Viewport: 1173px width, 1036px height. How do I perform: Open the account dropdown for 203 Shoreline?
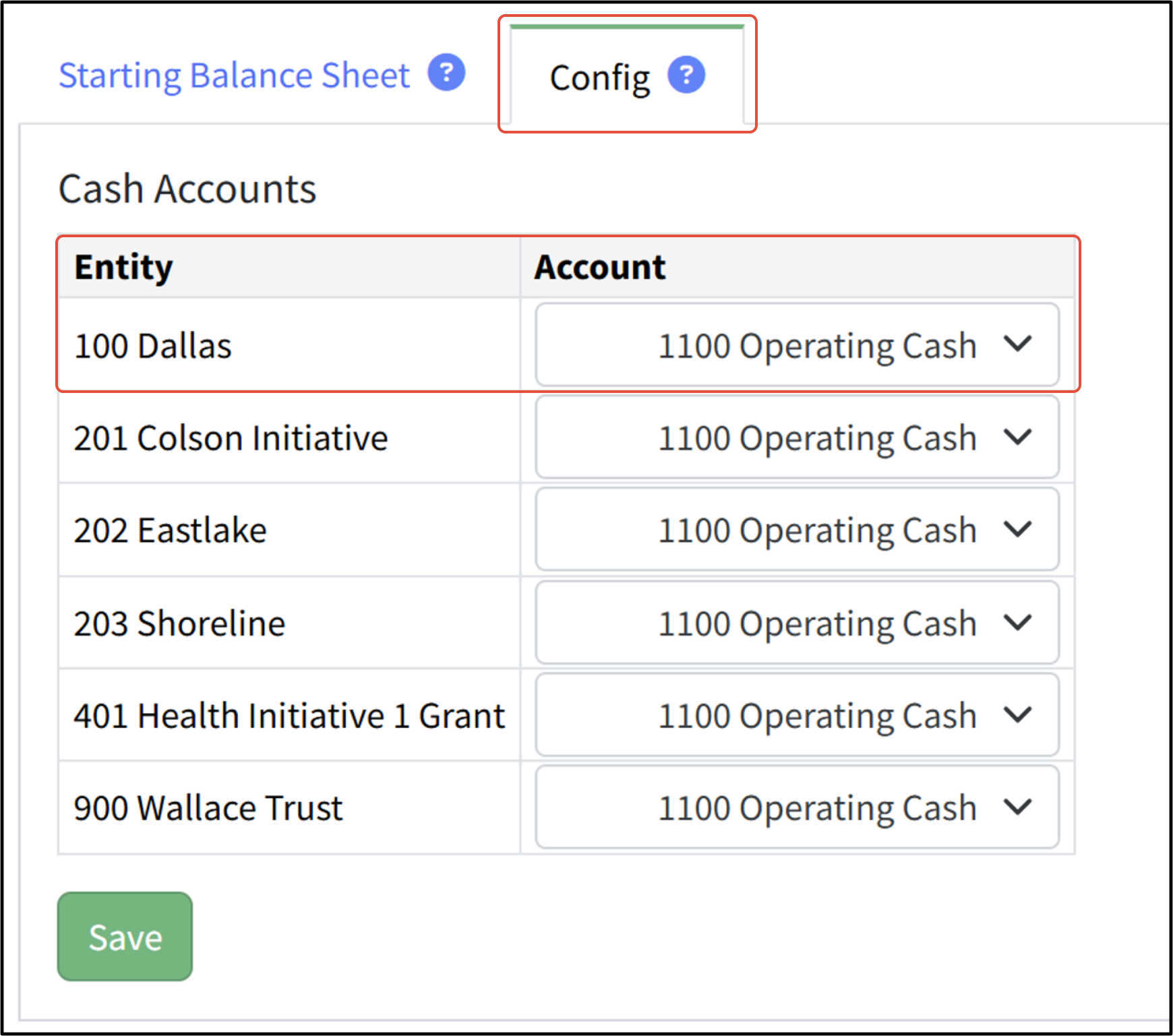tap(797, 622)
